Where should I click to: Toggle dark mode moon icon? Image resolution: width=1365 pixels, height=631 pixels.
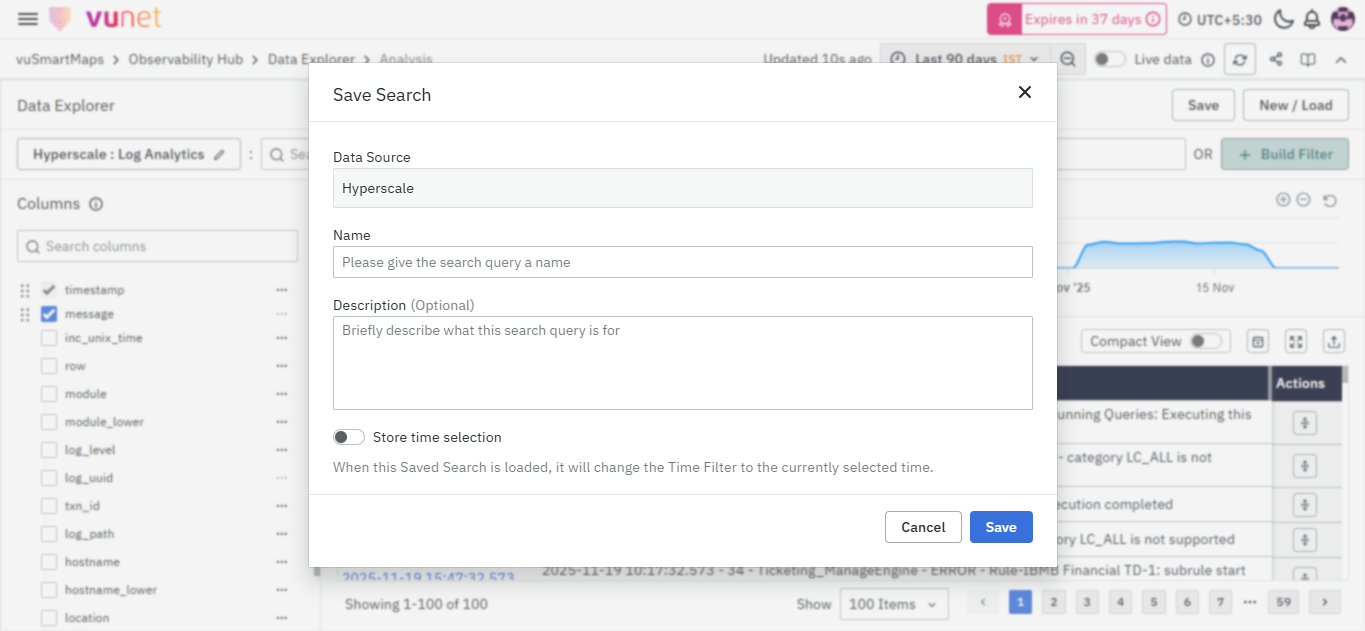pos(1283,19)
